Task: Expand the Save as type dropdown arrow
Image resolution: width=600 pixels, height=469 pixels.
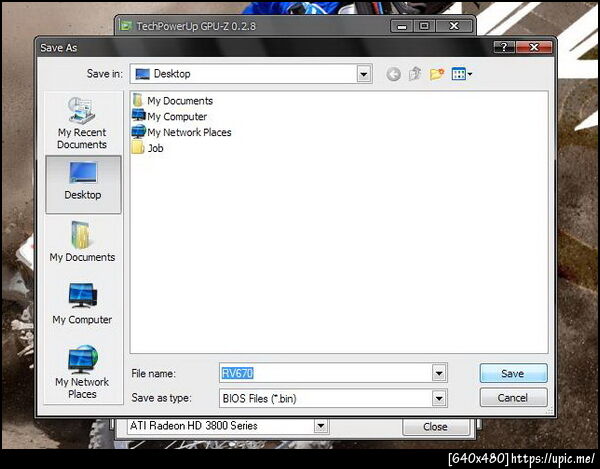Action: 439,399
